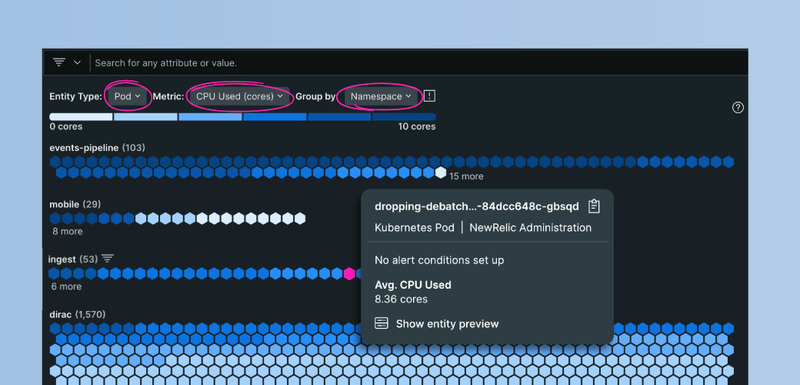The image size is (800, 385).
Task: Show 8 more mobile pods
Action: pyautogui.click(x=67, y=232)
